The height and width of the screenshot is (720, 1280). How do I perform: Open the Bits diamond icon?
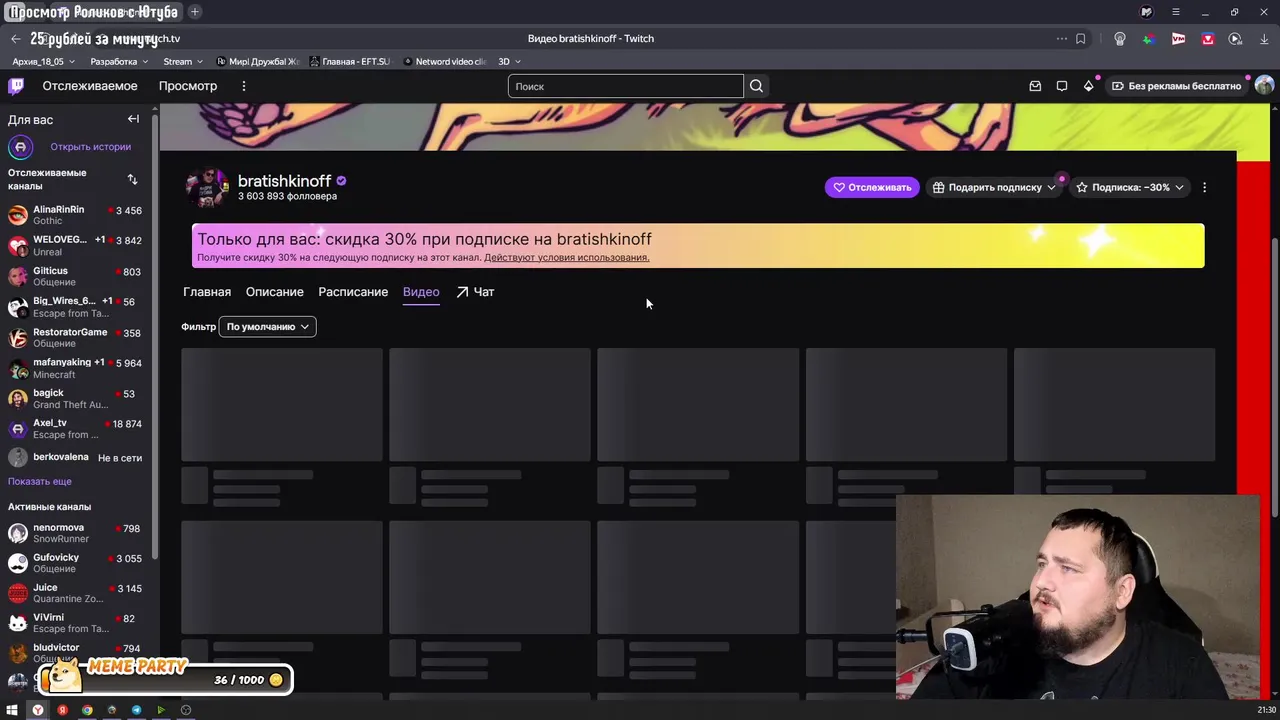click(x=1089, y=86)
